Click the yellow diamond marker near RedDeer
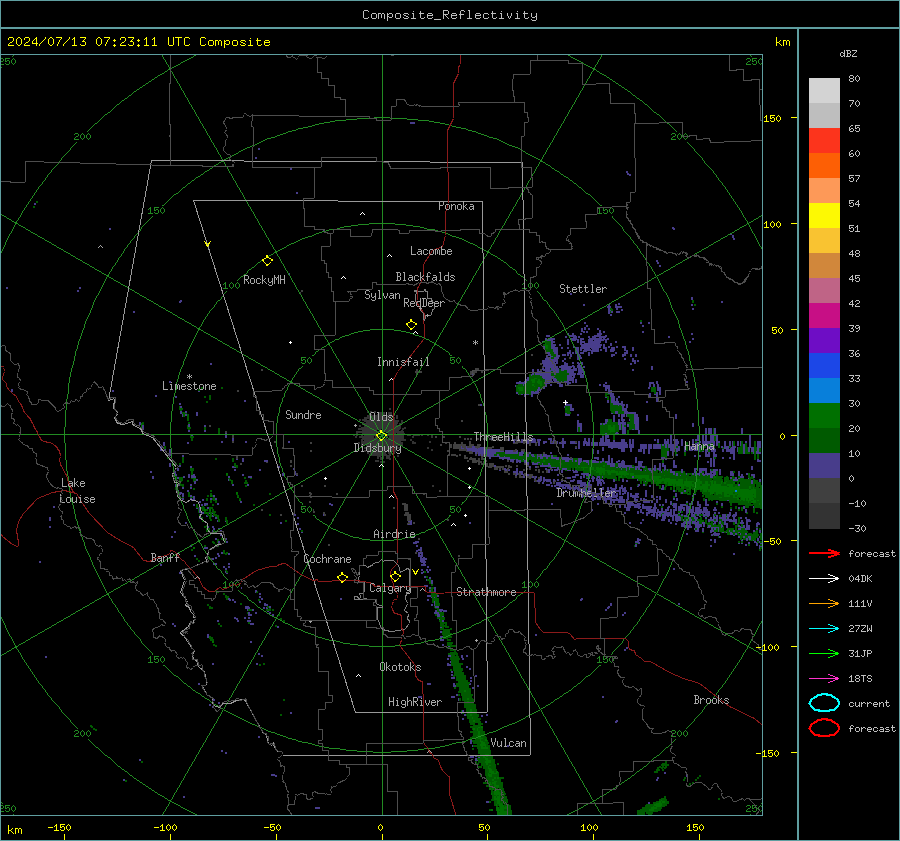Viewport: 900px width, 841px height. point(411,325)
